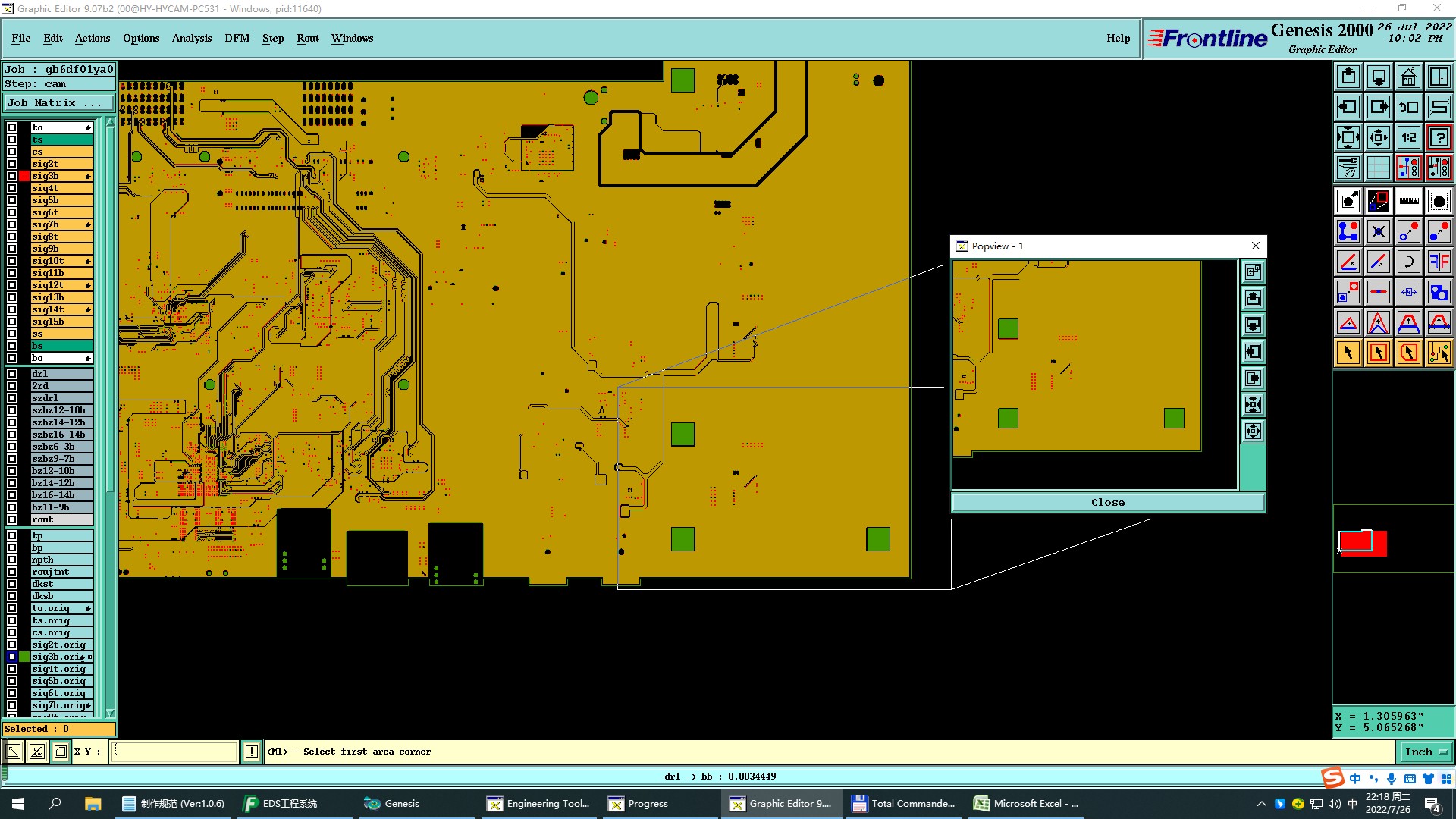The image size is (1456, 819).
Task: Open the question mark help tool
Action: click(x=1439, y=137)
